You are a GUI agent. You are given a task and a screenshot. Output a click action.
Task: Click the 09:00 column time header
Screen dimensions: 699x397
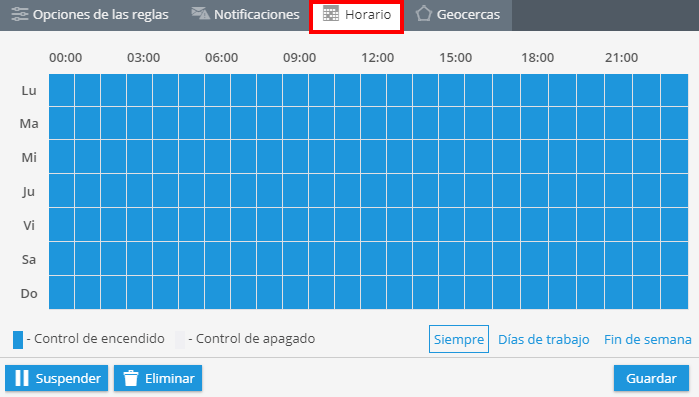point(300,57)
